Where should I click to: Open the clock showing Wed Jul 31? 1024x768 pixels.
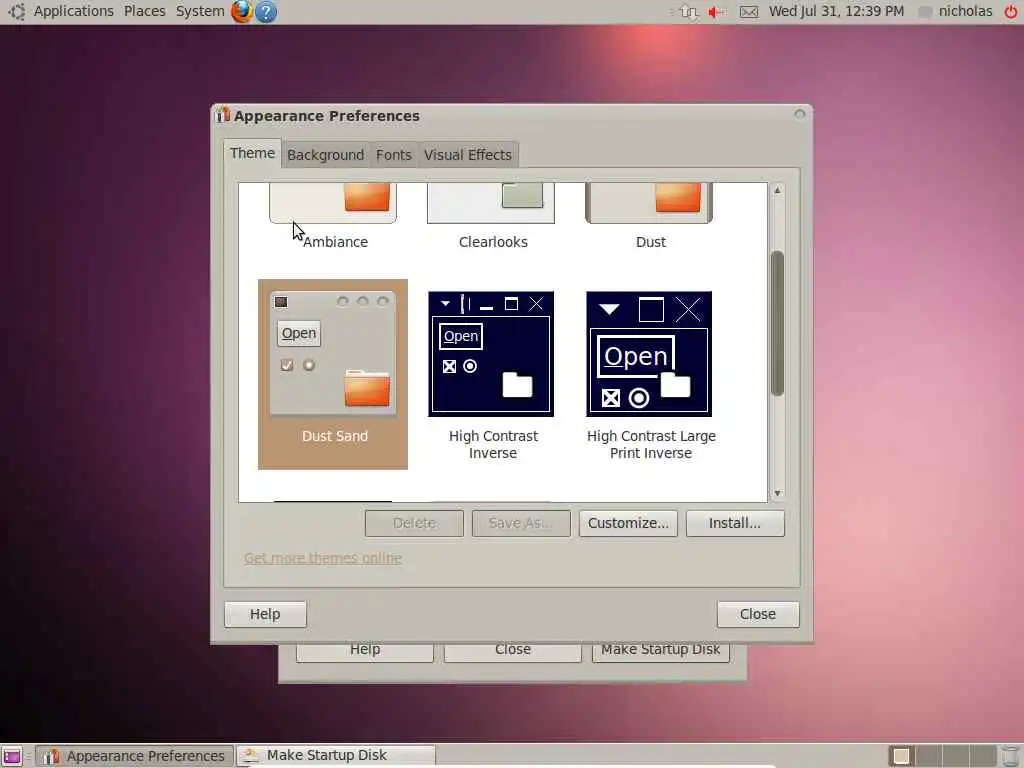click(836, 11)
